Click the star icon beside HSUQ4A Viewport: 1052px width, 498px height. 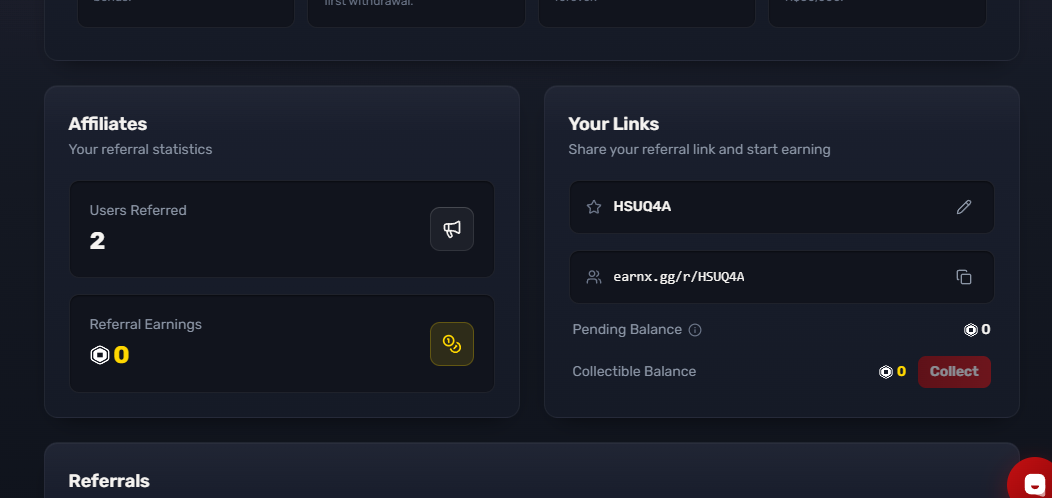point(594,207)
